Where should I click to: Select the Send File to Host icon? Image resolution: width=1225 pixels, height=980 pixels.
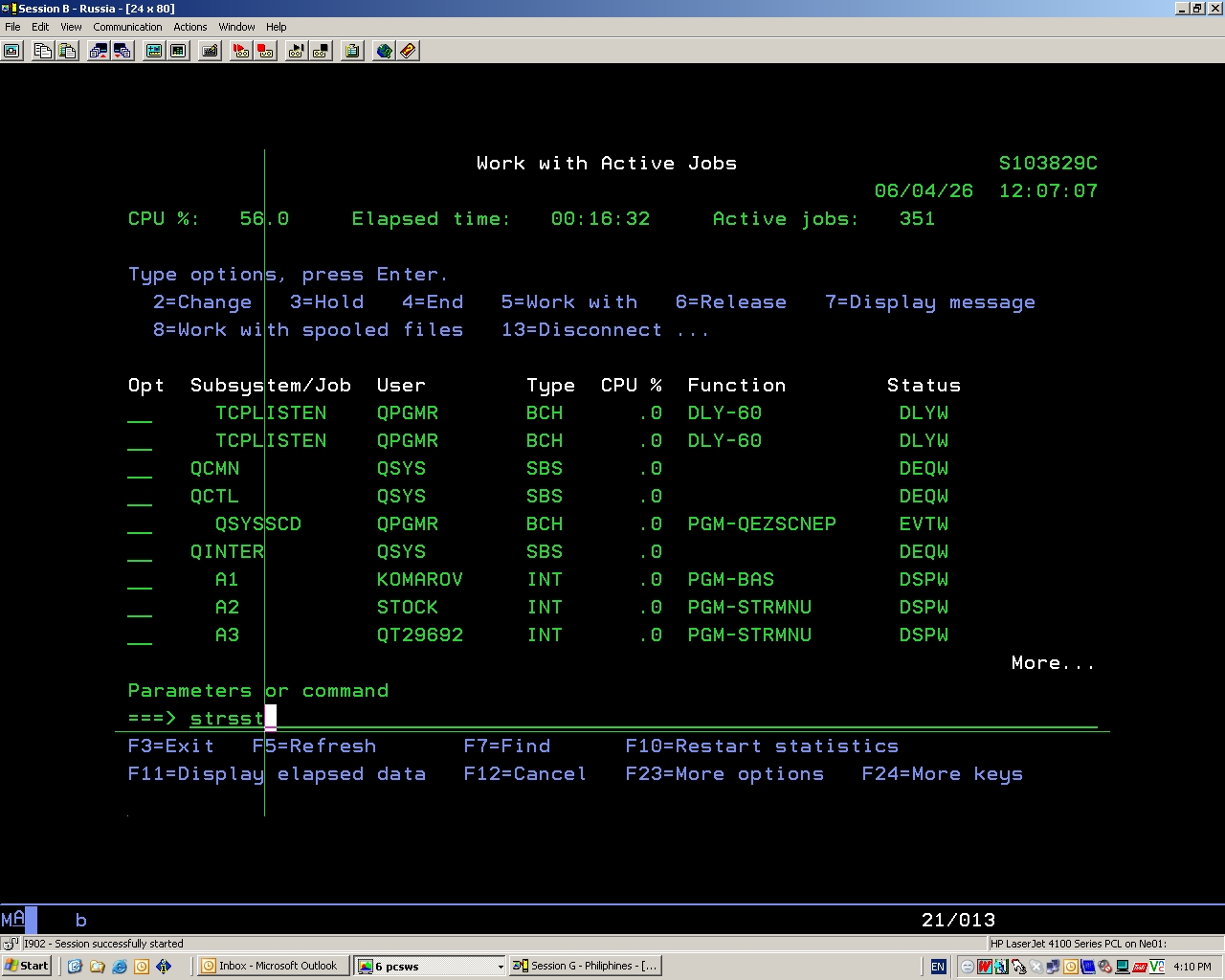pyautogui.click(x=99, y=51)
